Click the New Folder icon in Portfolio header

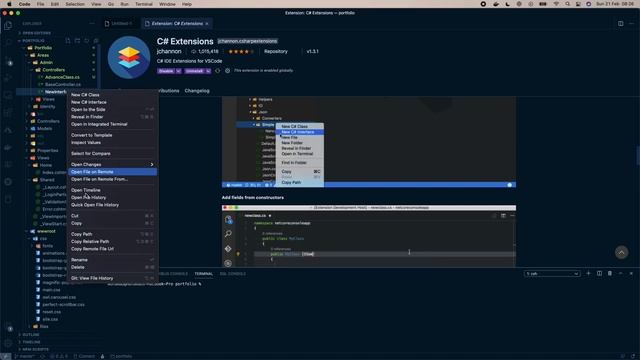77,41
